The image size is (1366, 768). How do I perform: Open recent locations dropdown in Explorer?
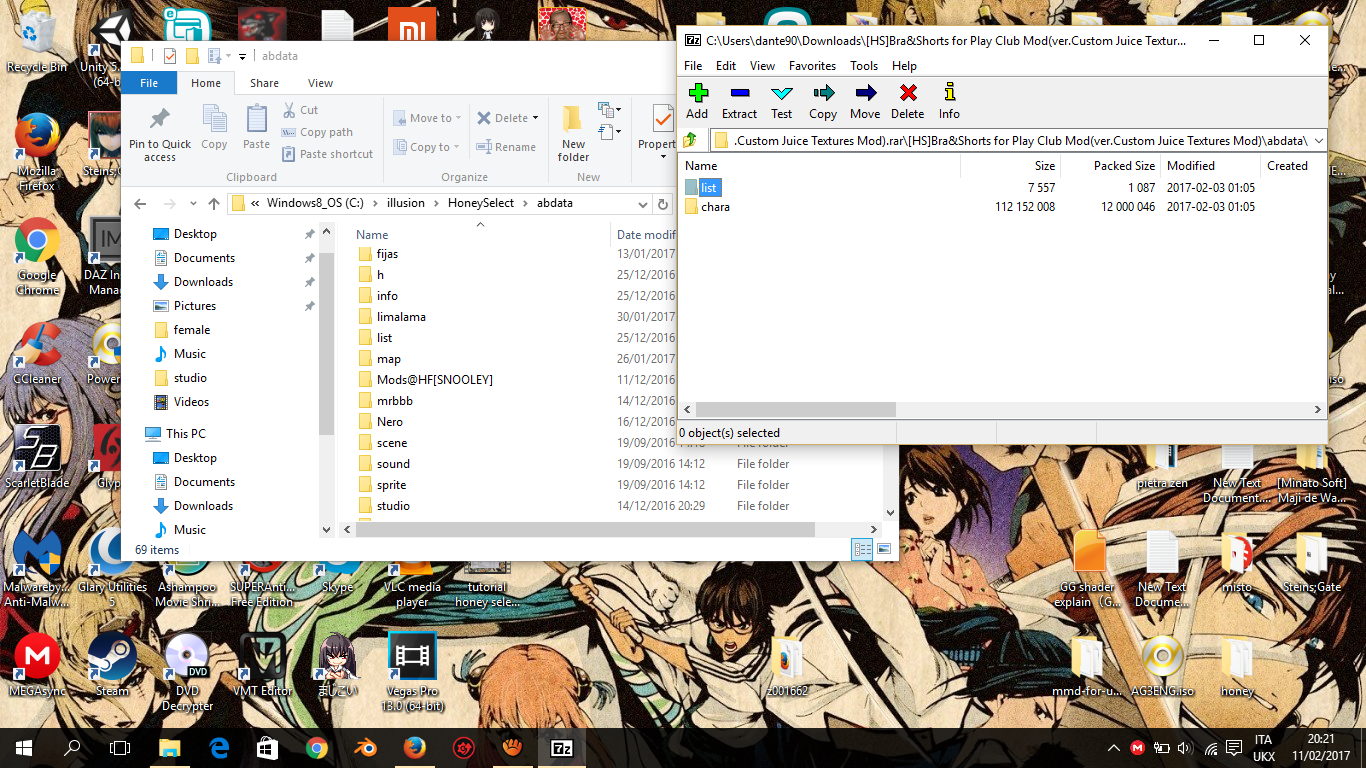191,203
